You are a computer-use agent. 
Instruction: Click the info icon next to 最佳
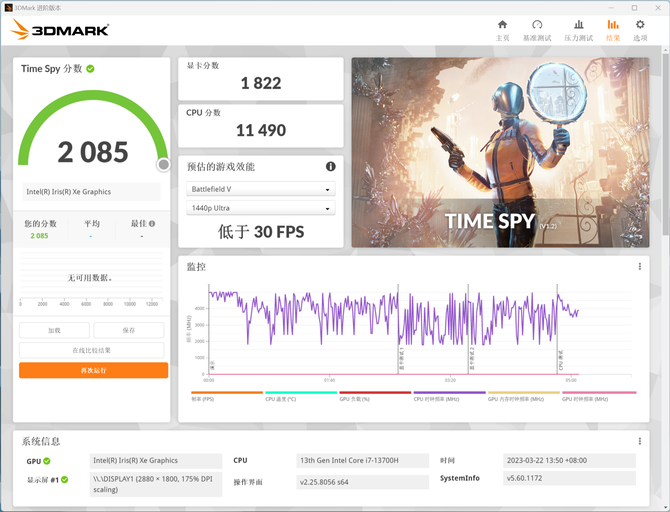(152, 224)
